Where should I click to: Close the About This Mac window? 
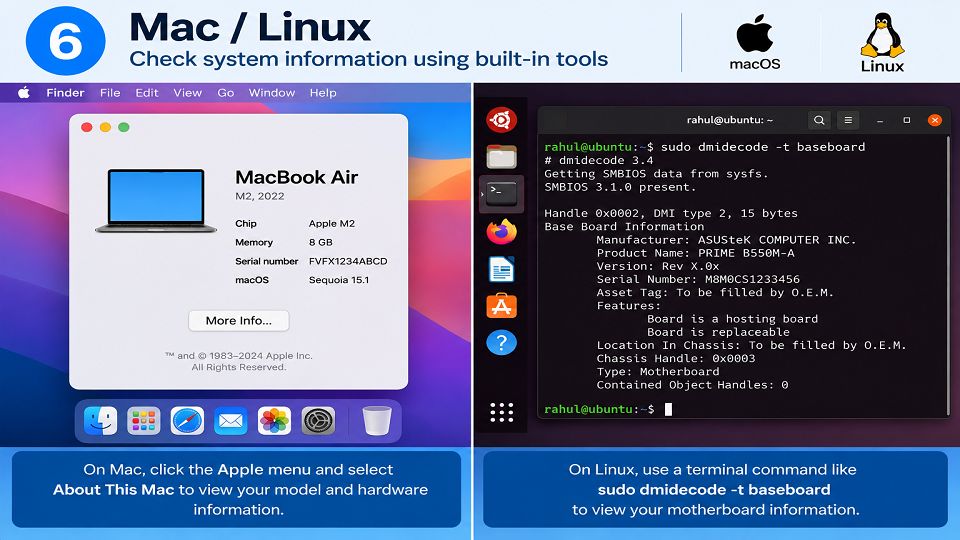pyautogui.click(x=87, y=127)
